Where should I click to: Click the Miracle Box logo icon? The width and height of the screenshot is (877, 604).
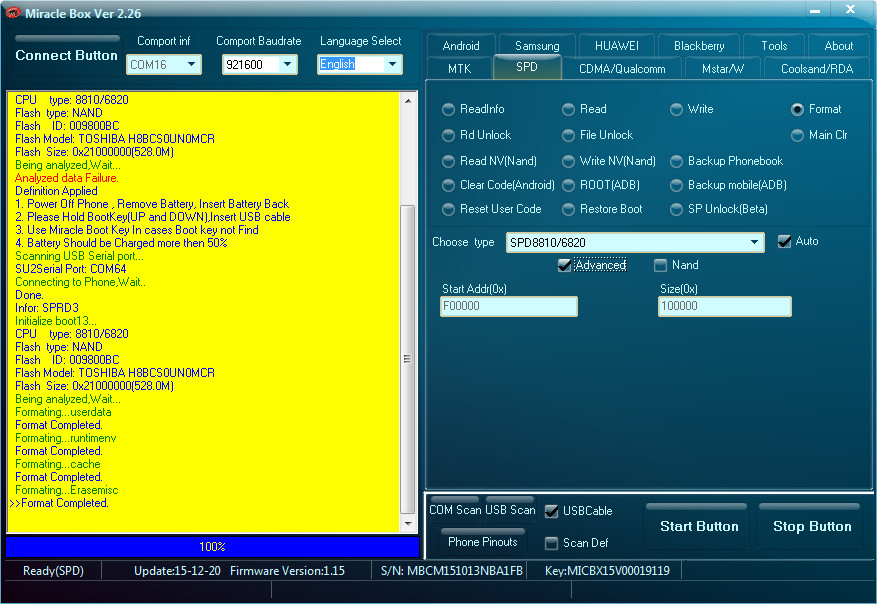tap(13, 12)
